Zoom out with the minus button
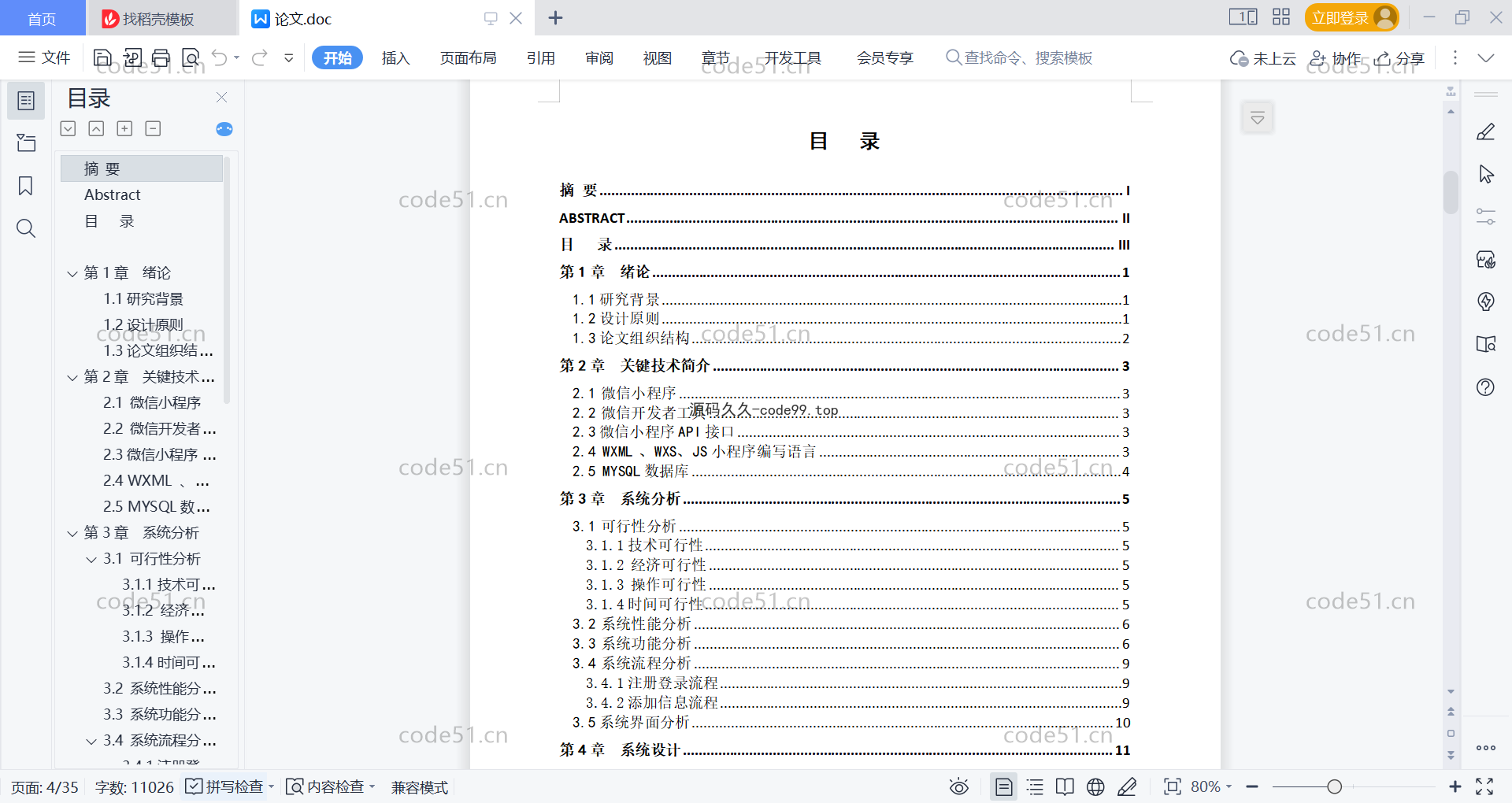This screenshot has width=1512, height=803. (x=1252, y=786)
